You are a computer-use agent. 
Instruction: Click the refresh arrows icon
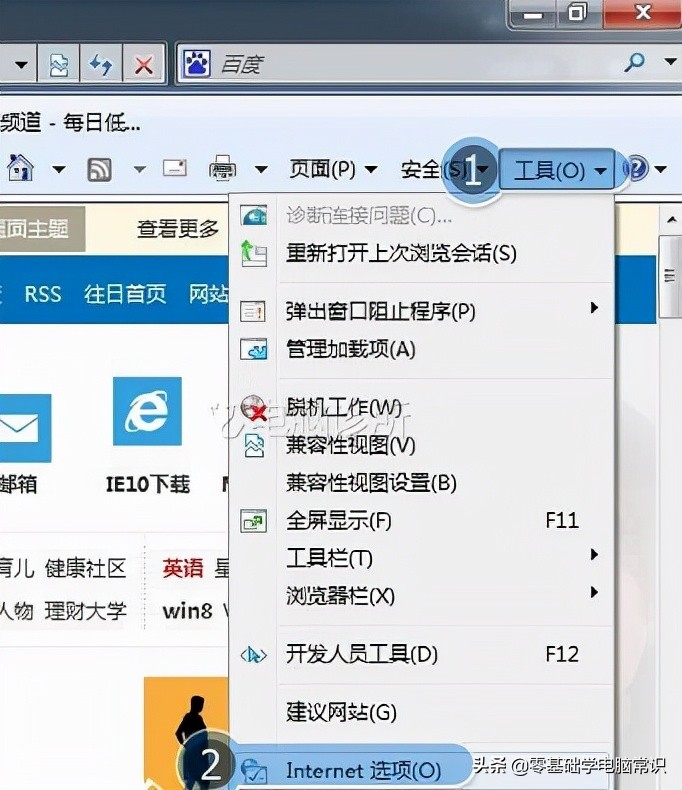[x=101, y=64]
